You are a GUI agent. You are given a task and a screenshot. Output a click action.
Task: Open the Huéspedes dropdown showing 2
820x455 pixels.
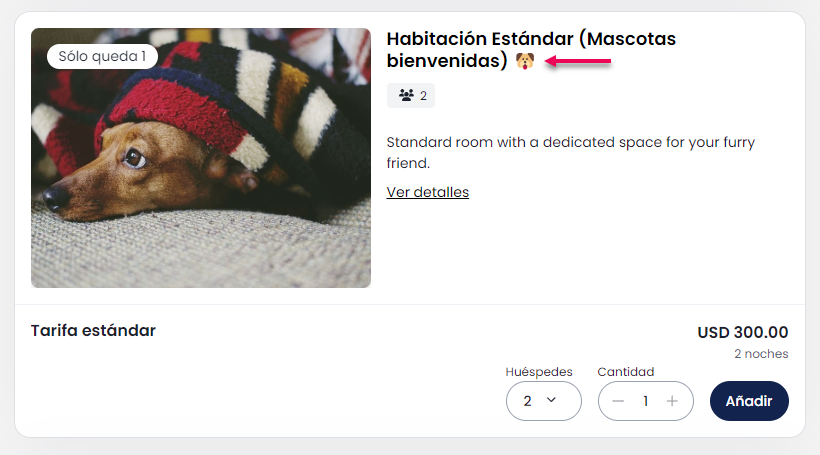point(543,401)
